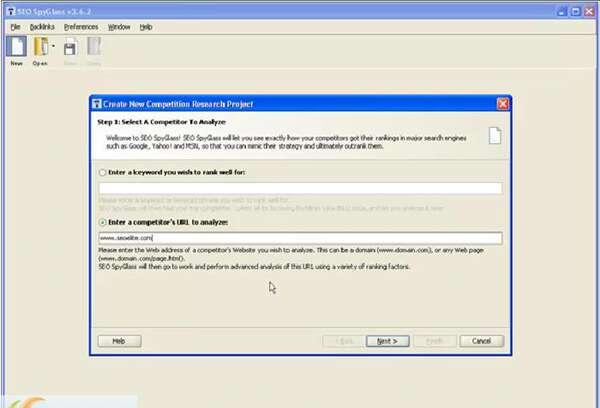Click the competitor URL text field
This screenshot has width=600, height=408.
click(300, 238)
